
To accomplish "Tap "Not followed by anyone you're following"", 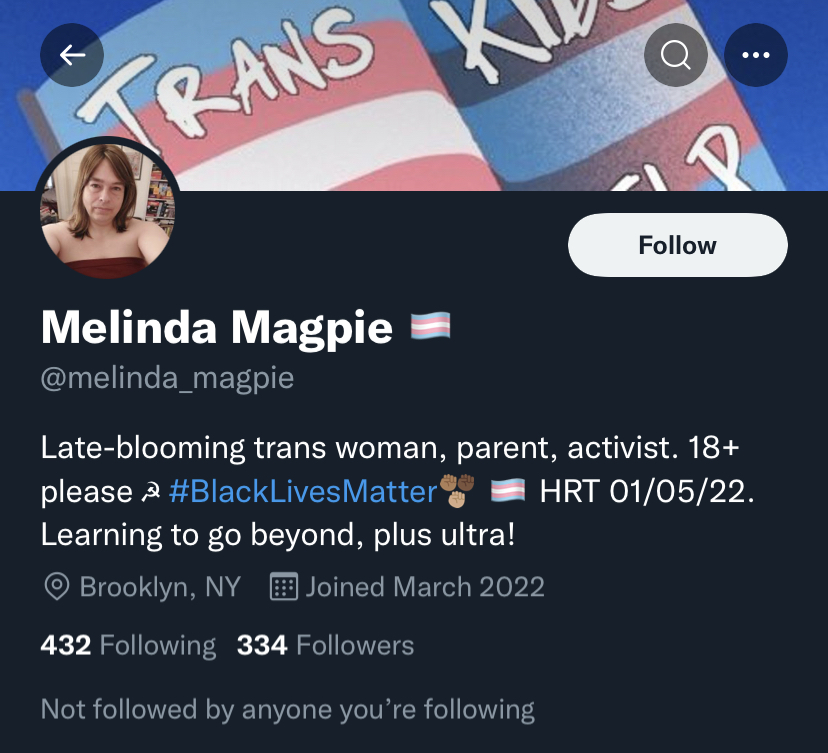I will 287,710.
